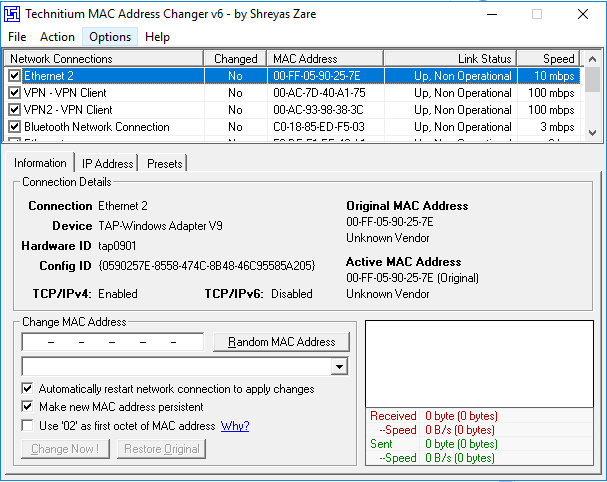Disable automatically restart network connection option
607x482 pixels.
[x=27, y=388]
